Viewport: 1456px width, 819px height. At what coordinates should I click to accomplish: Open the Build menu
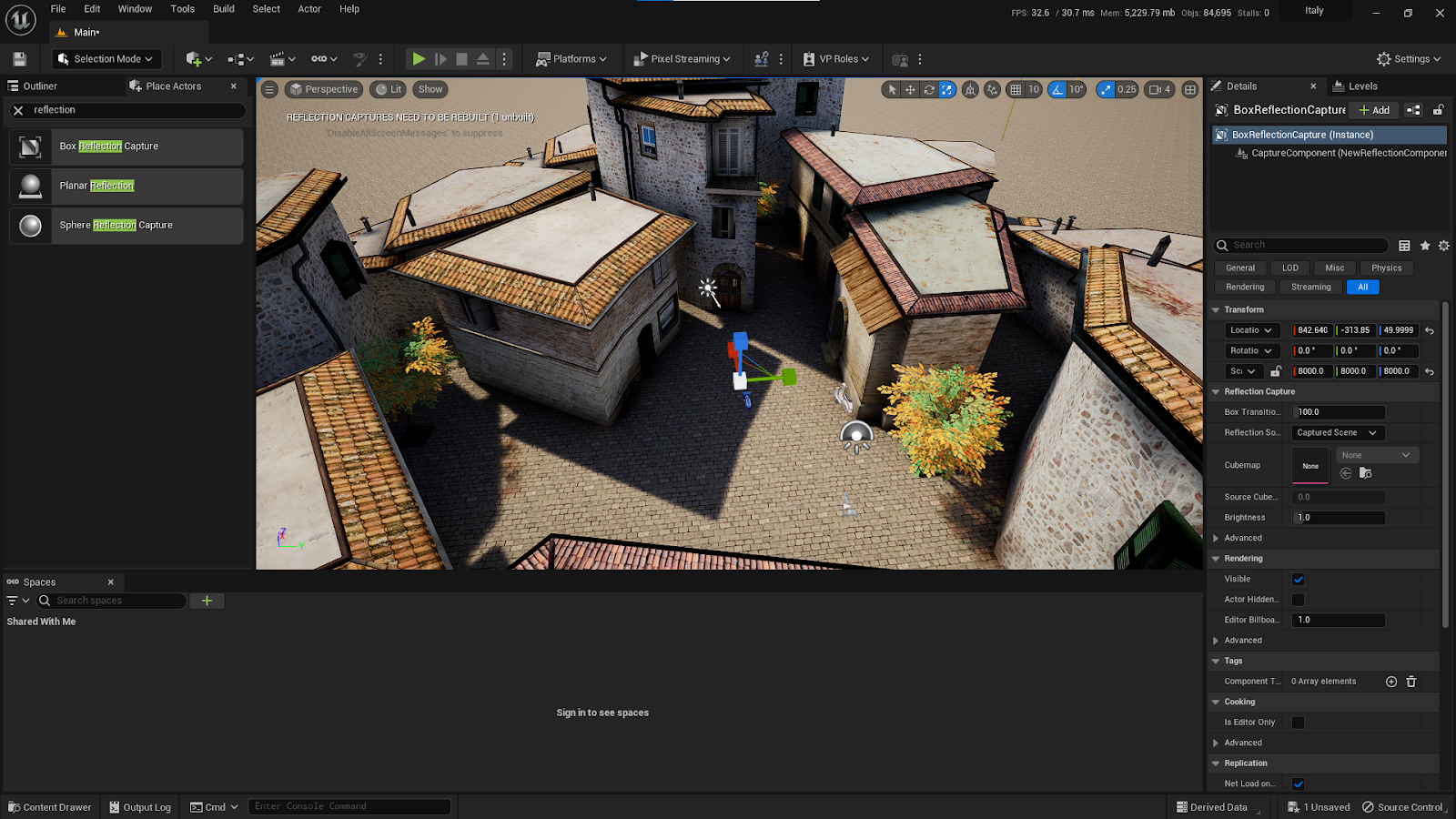point(223,9)
